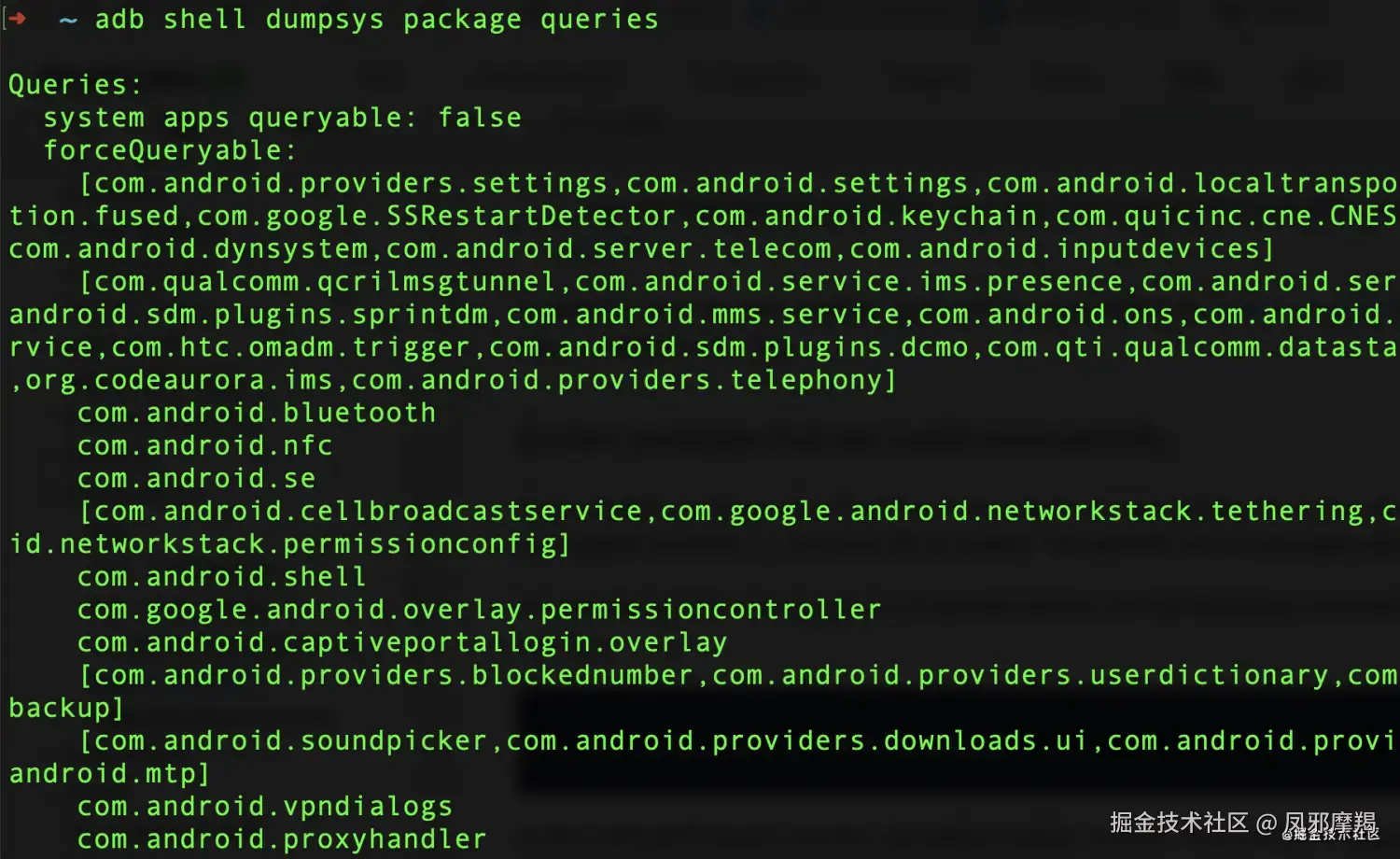The width and height of the screenshot is (1400, 859).
Task: Click the com.google.android.overlay.permissioncontroller line
Action: pos(480,610)
